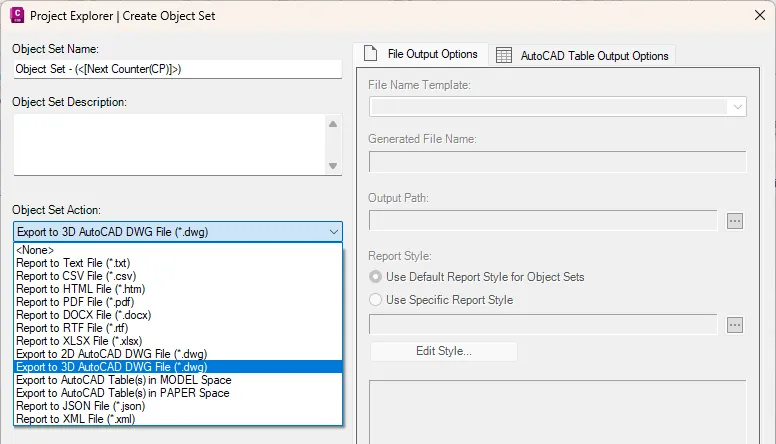
Task: Open the File Name Template dropdown
Action: [x=737, y=107]
